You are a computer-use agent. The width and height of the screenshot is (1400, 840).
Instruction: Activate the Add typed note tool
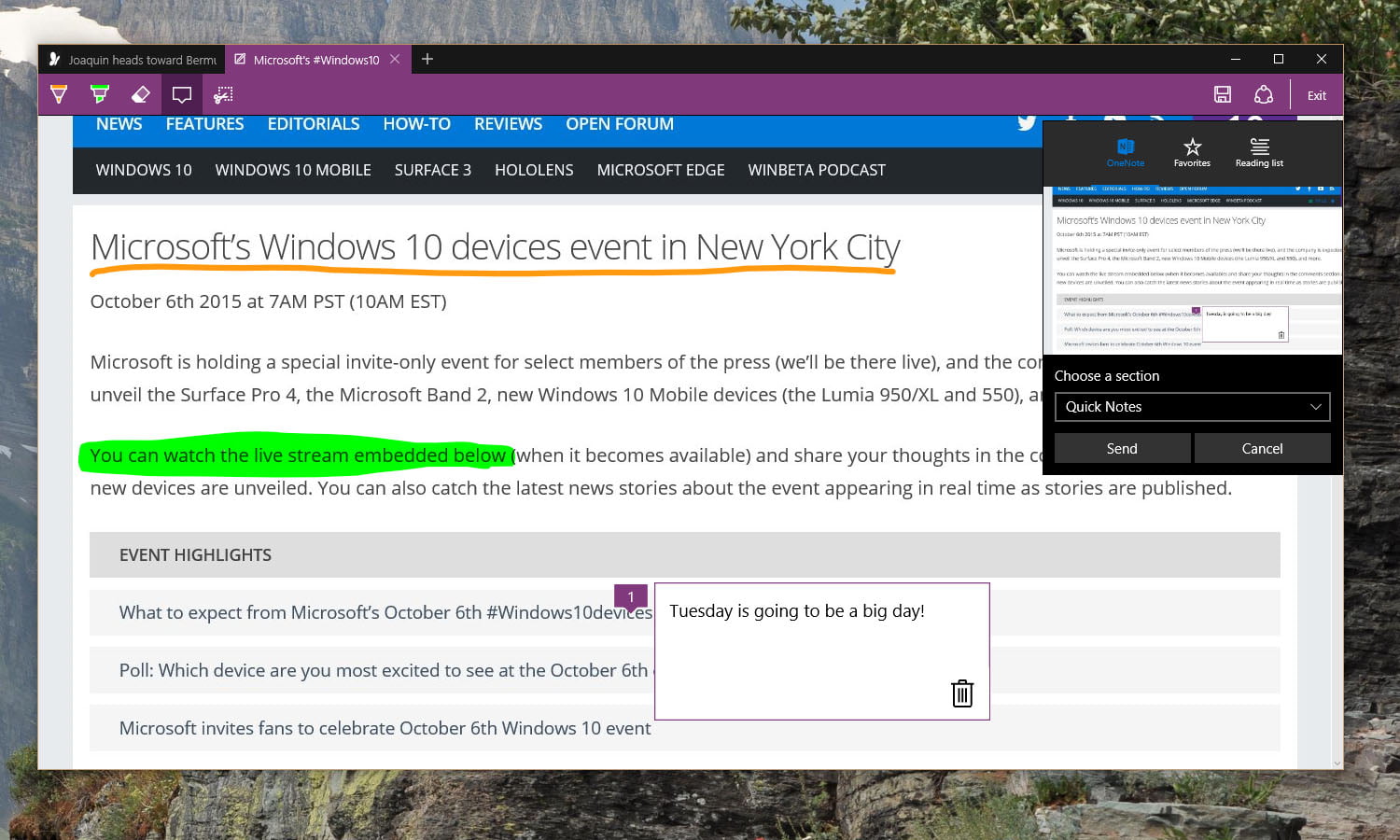coord(182,94)
